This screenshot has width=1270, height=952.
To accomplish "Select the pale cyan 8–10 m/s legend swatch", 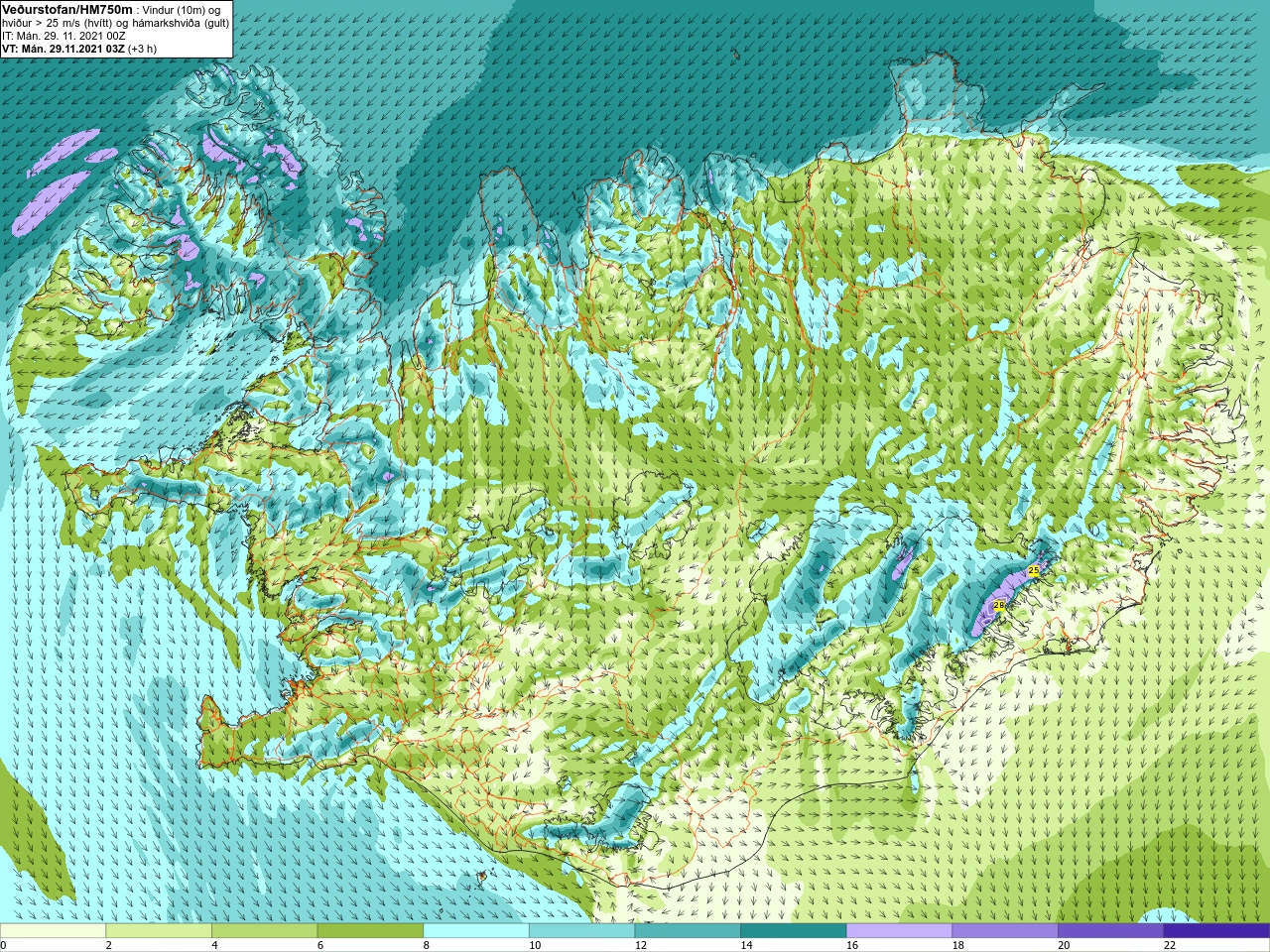I will click(x=476, y=930).
